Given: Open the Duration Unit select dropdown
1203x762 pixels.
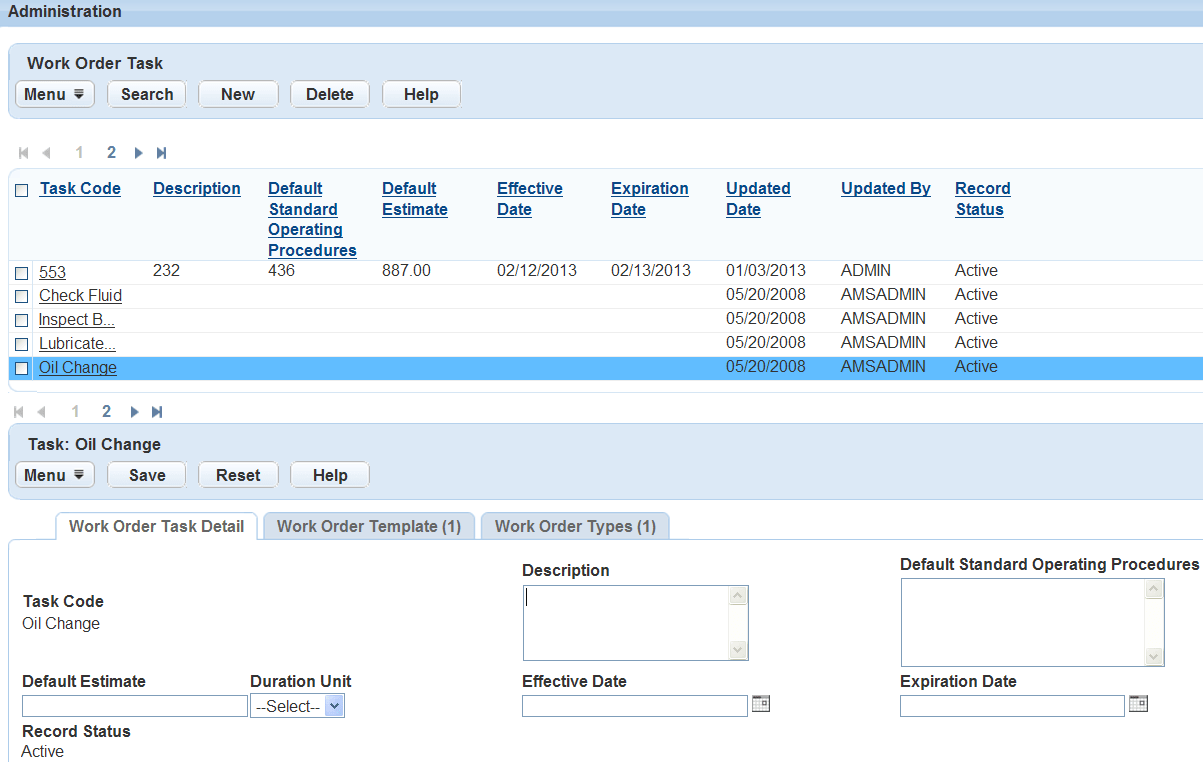Looking at the screenshot, I should (x=297, y=705).
